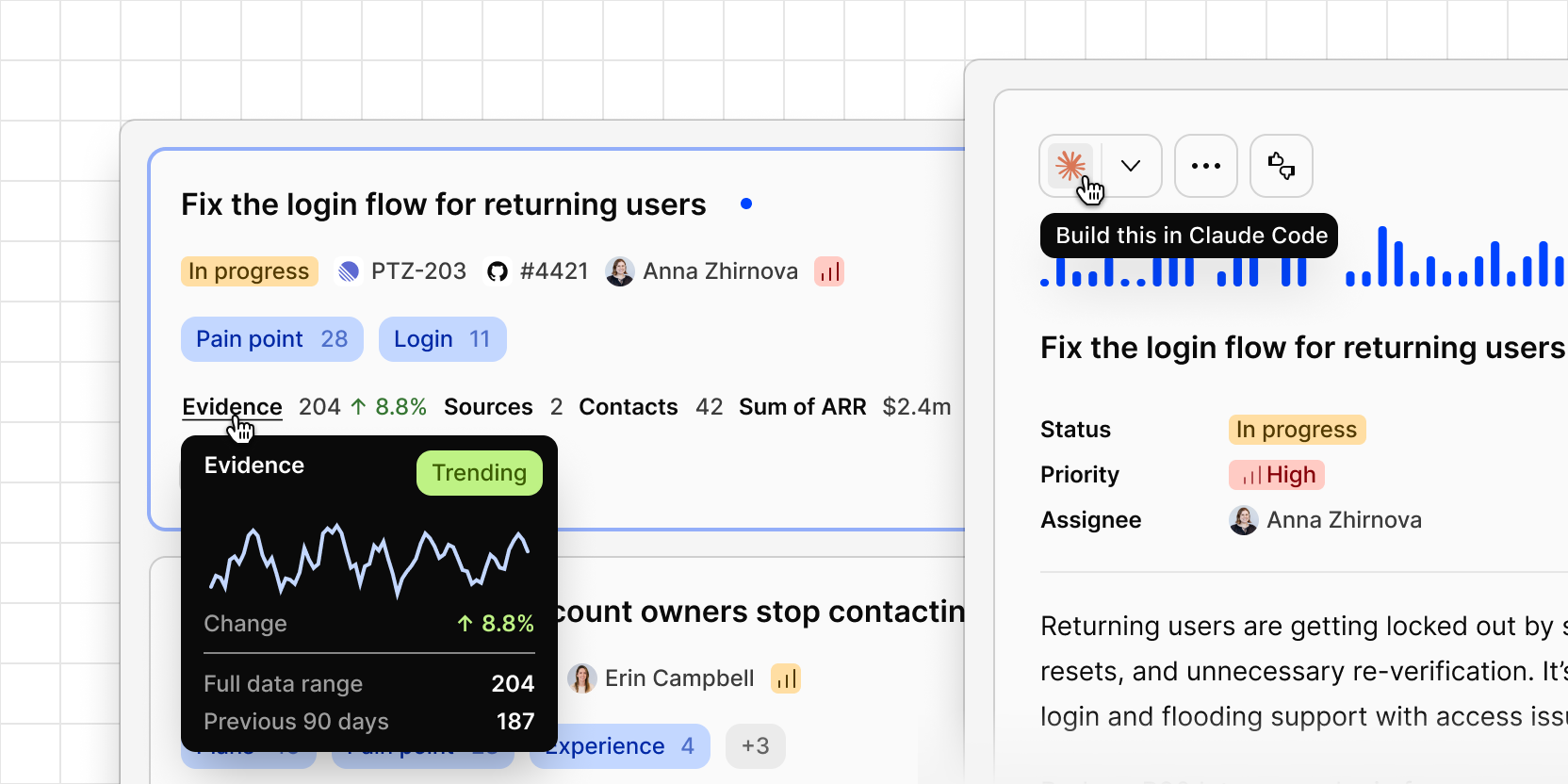Image resolution: width=1568 pixels, height=784 pixels.
Task: Click the 'Full data range 204' row
Action: (x=369, y=684)
